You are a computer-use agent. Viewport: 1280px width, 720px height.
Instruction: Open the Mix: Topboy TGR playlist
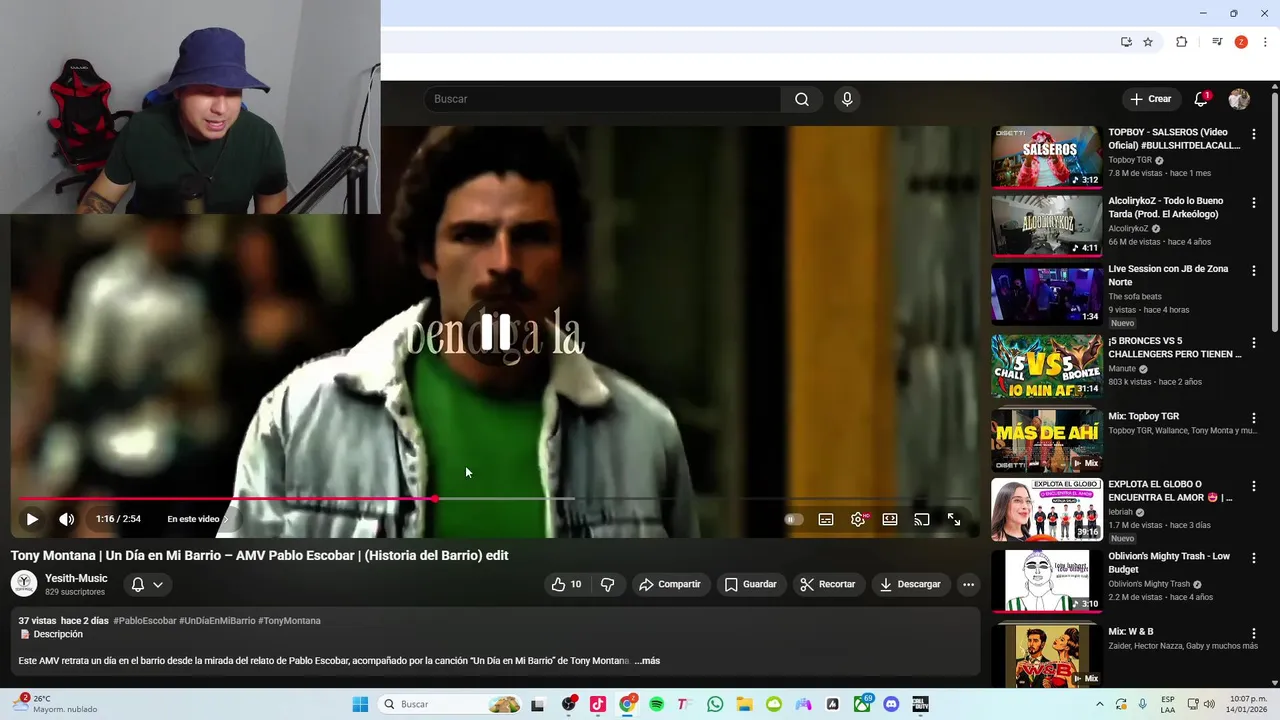tap(1046, 440)
